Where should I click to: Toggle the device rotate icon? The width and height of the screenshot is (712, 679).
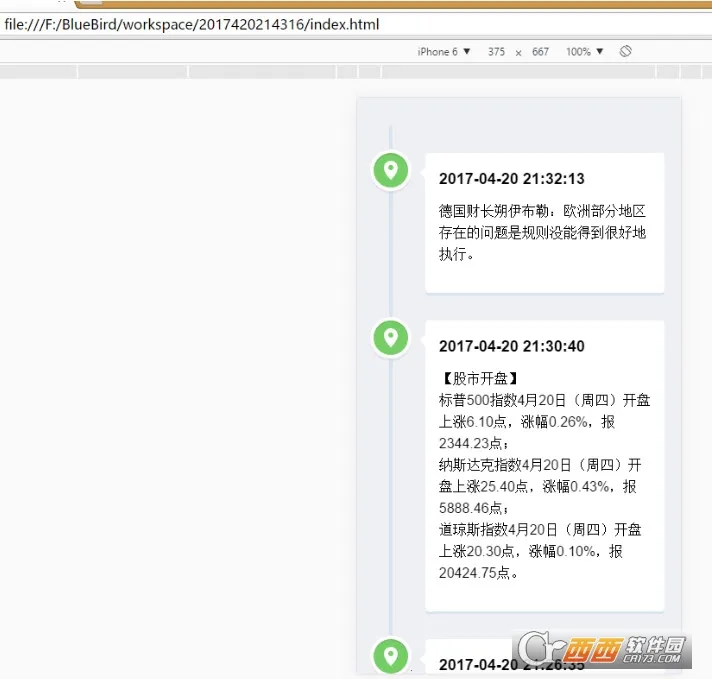pyautogui.click(x=625, y=51)
